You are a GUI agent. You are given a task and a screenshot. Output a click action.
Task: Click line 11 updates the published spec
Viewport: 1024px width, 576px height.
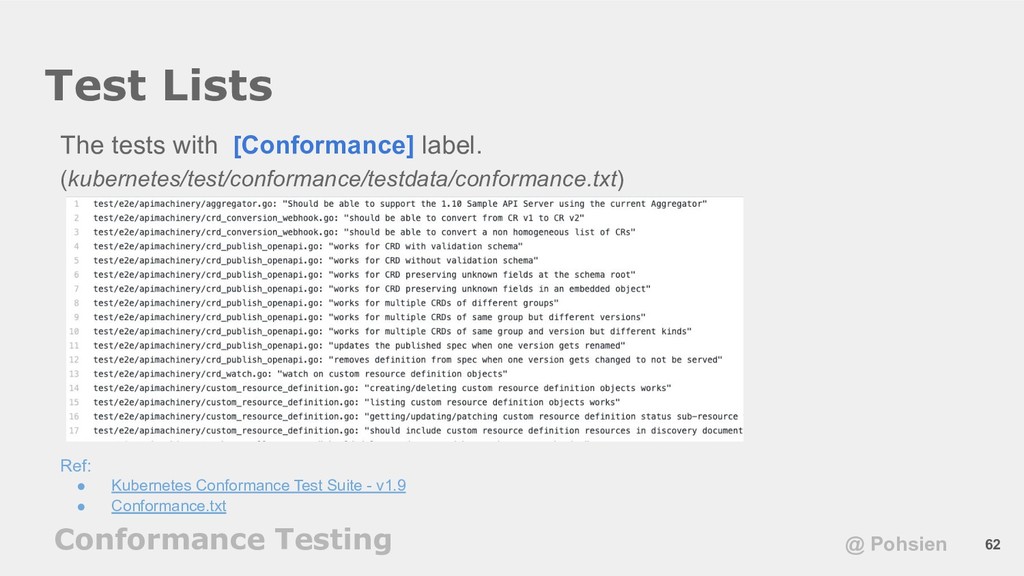[x=359, y=345]
